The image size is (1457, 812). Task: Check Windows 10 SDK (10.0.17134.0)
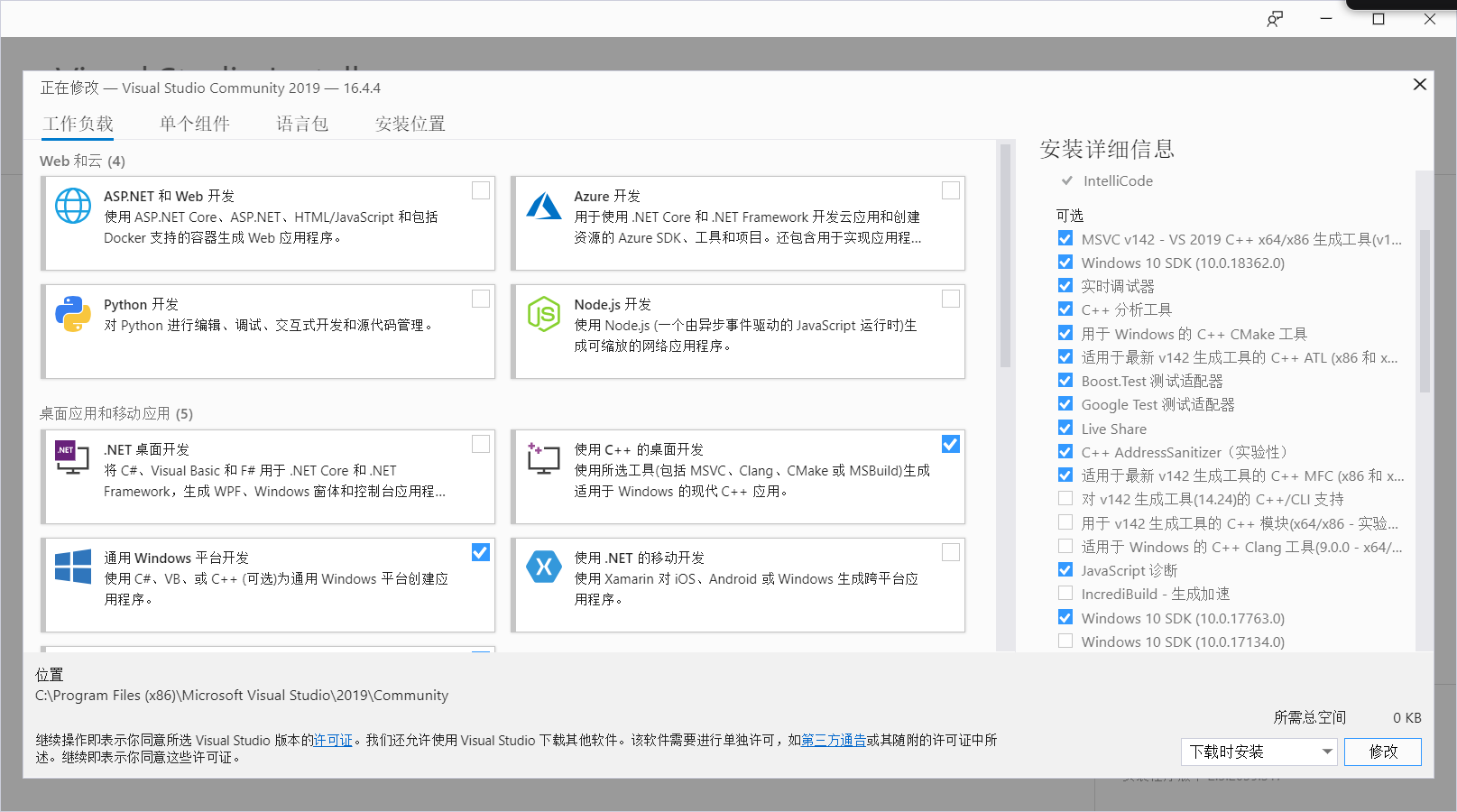(1065, 641)
